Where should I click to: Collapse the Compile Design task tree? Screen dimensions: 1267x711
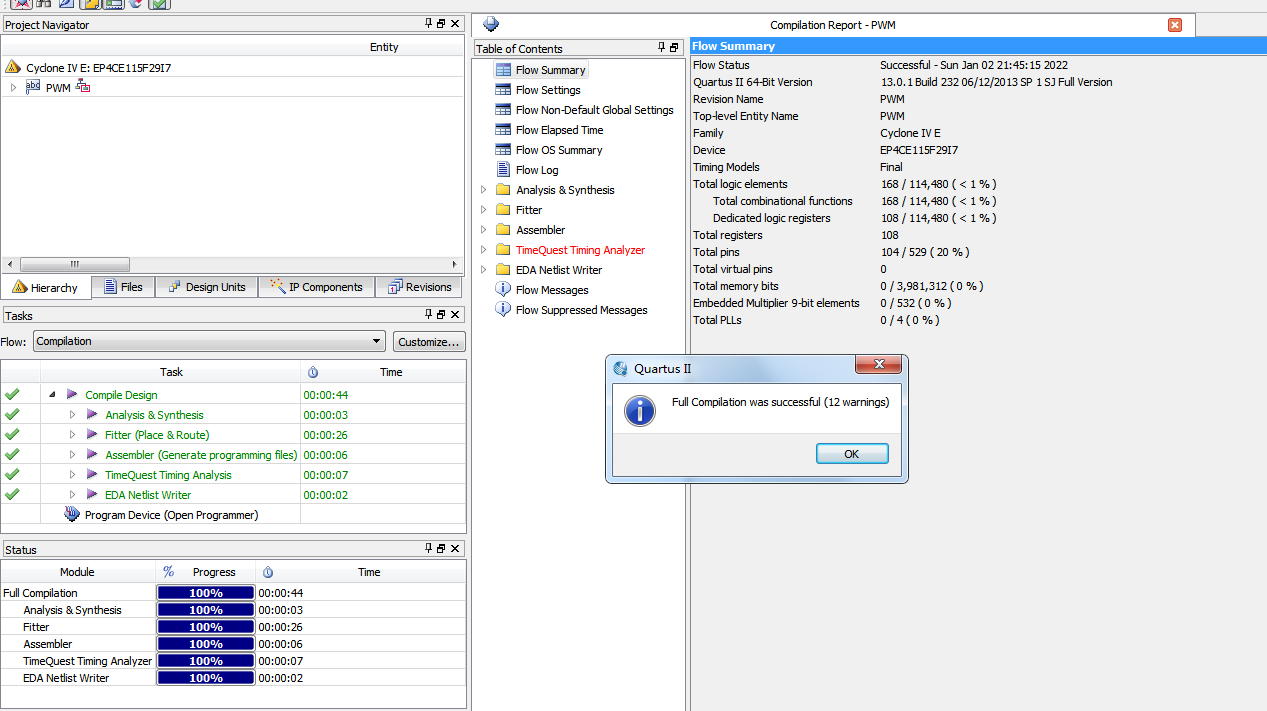pyautogui.click(x=52, y=395)
